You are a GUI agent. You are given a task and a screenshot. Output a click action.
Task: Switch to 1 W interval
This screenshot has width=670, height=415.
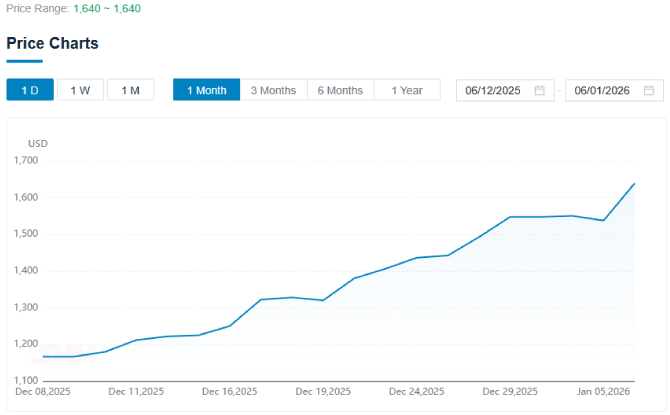click(80, 90)
